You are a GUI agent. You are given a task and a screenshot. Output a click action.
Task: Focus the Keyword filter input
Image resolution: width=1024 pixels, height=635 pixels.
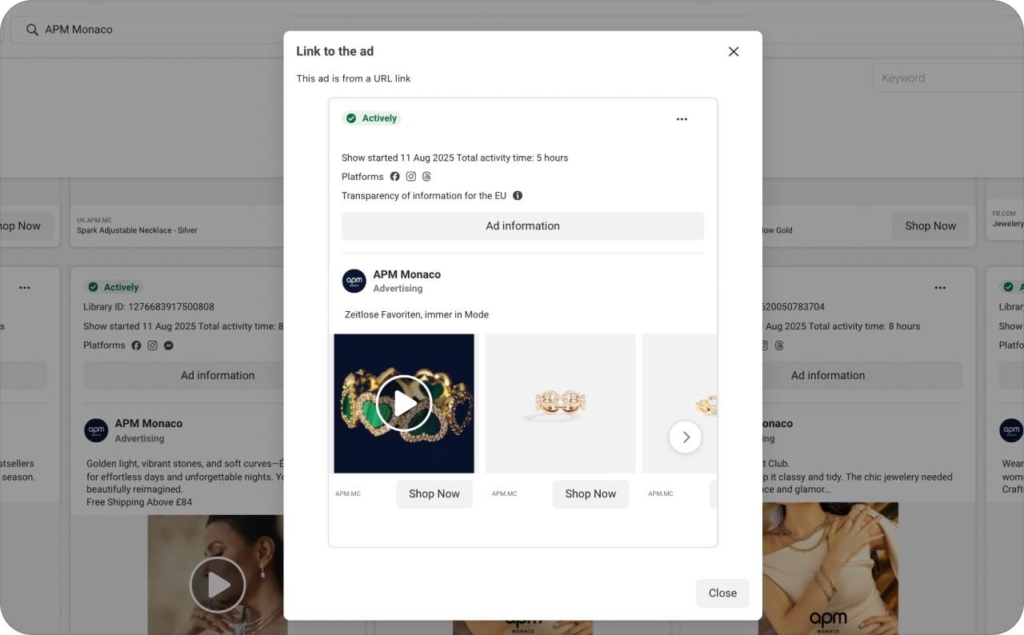point(945,78)
